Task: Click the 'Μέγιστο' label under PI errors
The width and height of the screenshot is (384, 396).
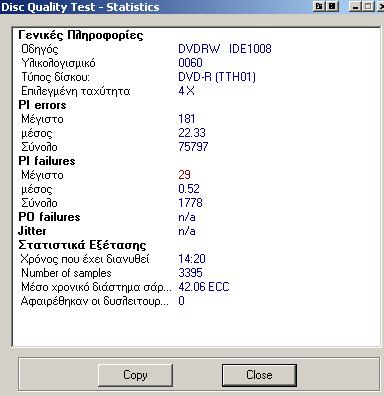Action: [42, 119]
